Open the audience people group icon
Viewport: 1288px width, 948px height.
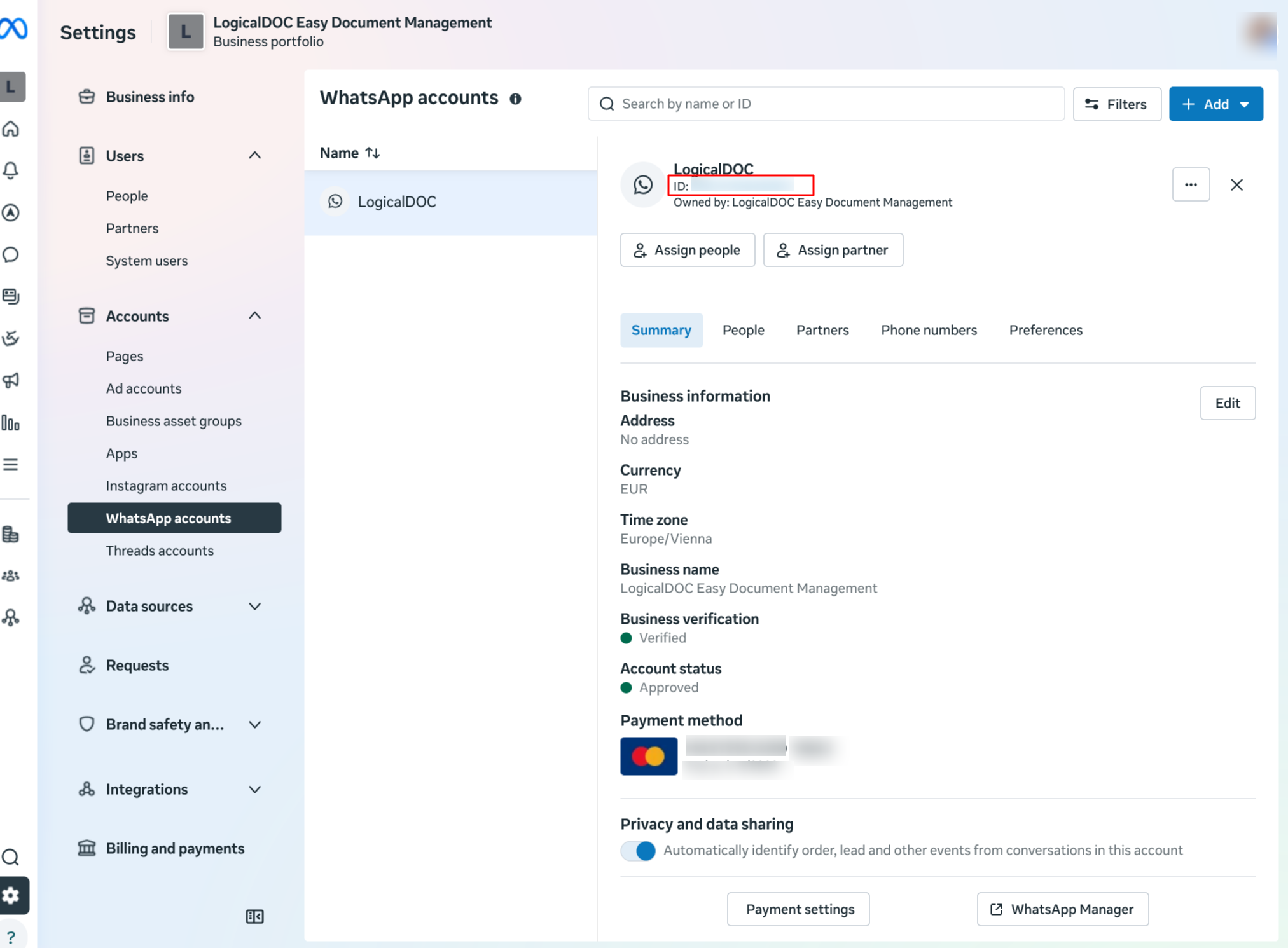(x=11, y=576)
